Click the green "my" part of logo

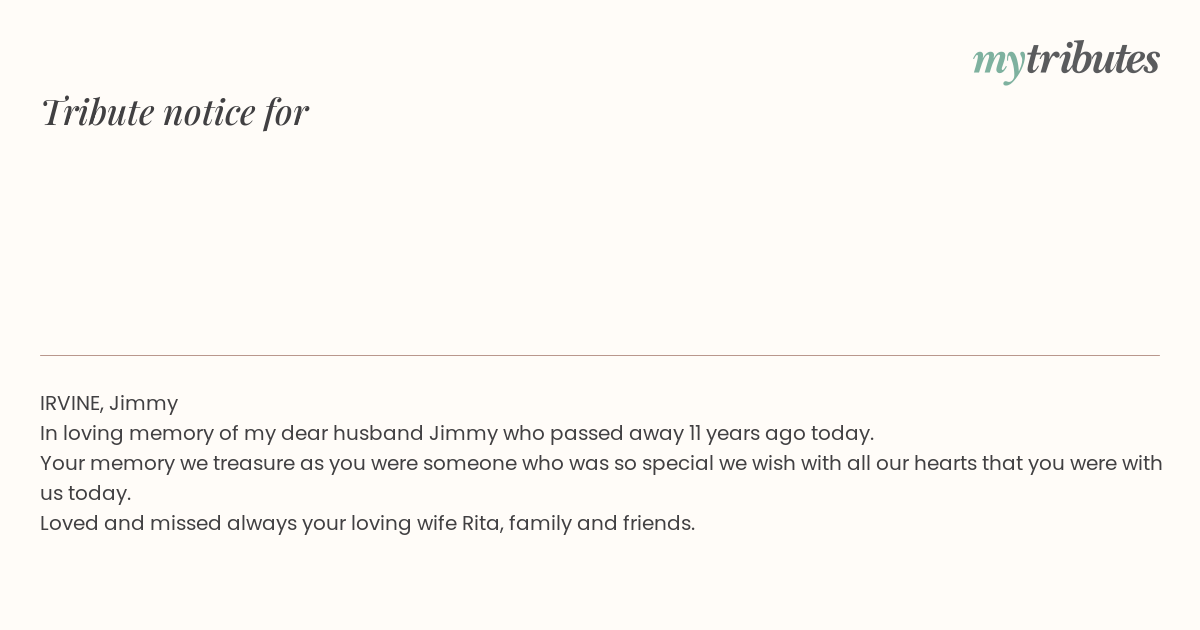(x=998, y=63)
